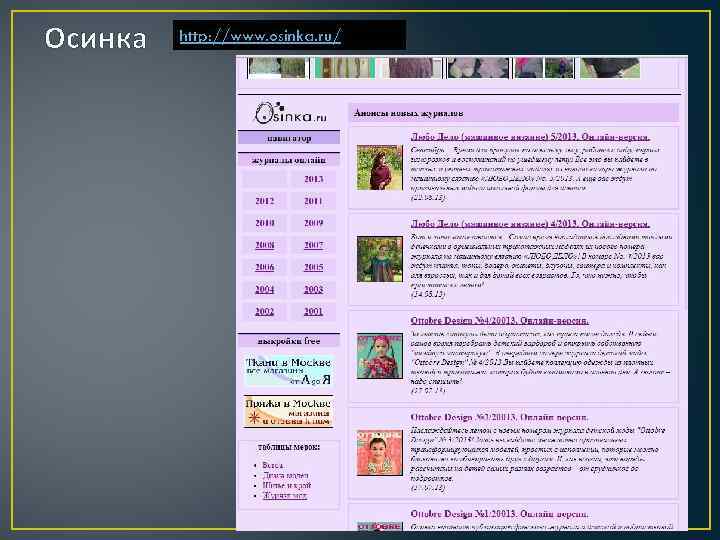Viewport: 720px width, 540px height.
Task: Open 2004 journals archive link
Action: pos(264,290)
